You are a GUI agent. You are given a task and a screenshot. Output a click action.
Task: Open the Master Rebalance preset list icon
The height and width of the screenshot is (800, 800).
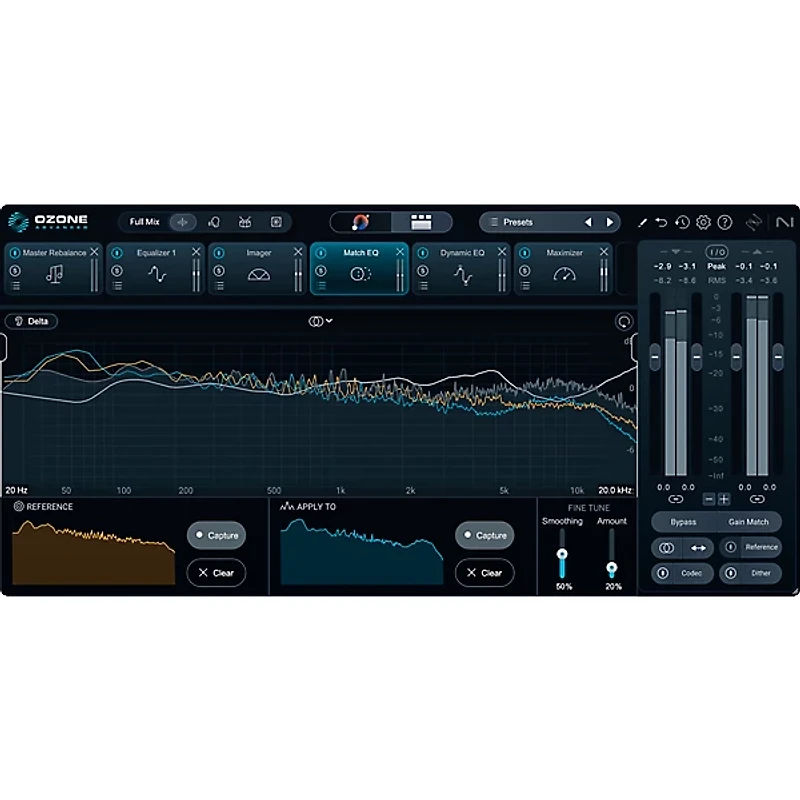tap(15, 286)
